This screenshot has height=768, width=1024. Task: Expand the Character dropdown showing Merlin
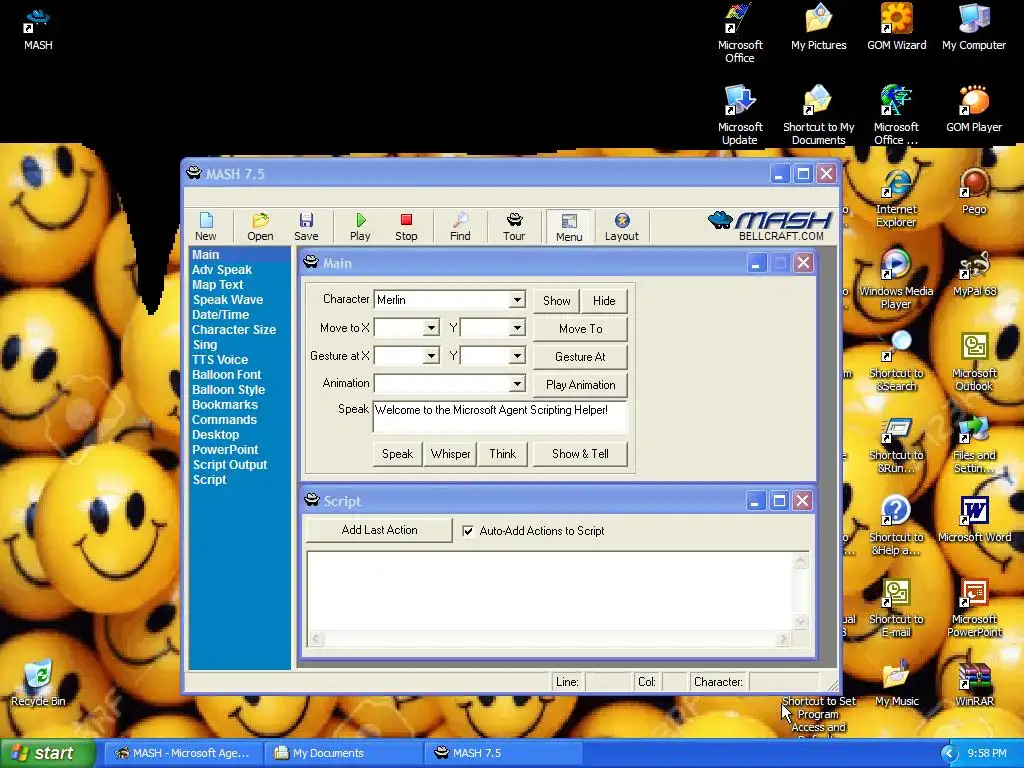click(x=517, y=300)
